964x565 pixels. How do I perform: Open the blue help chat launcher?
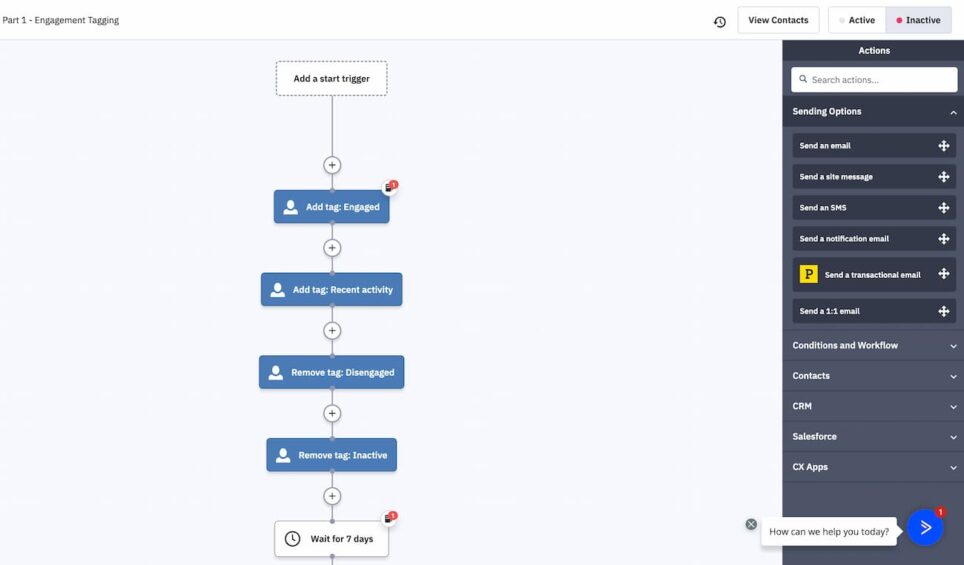pyautogui.click(x=925, y=527)
